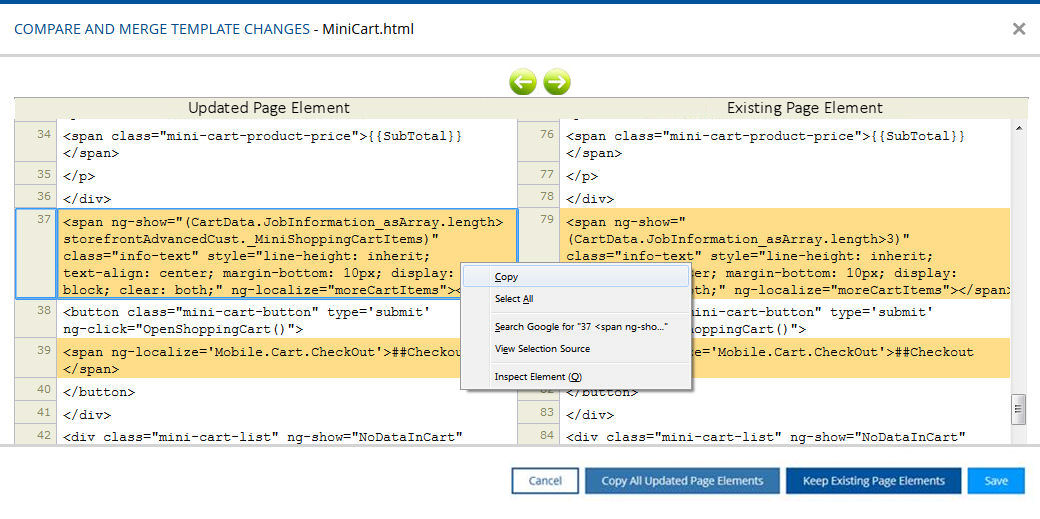Save the merged template changes
Viewport: 1040px width, 519px height.
tap(995, 481)
